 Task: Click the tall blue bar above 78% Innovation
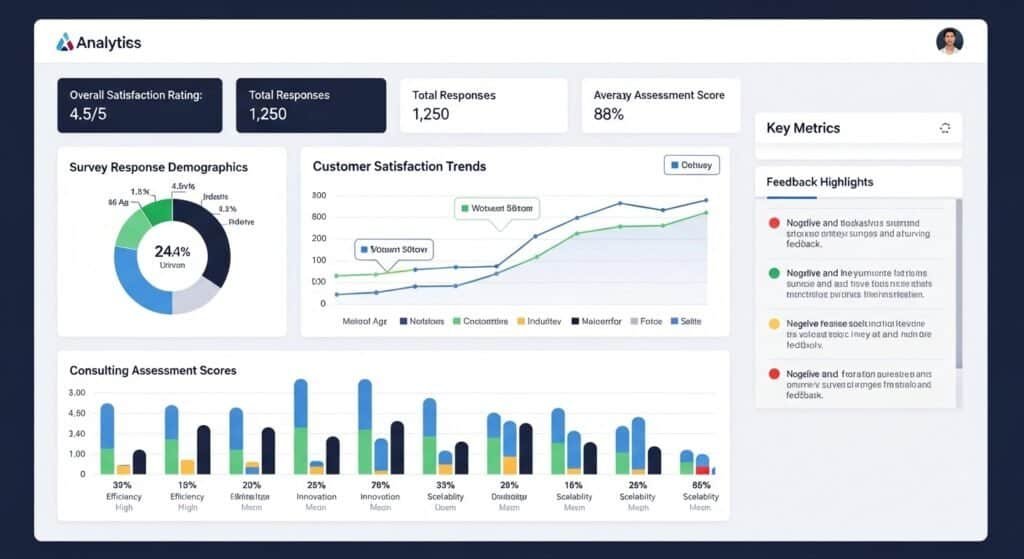365,404
